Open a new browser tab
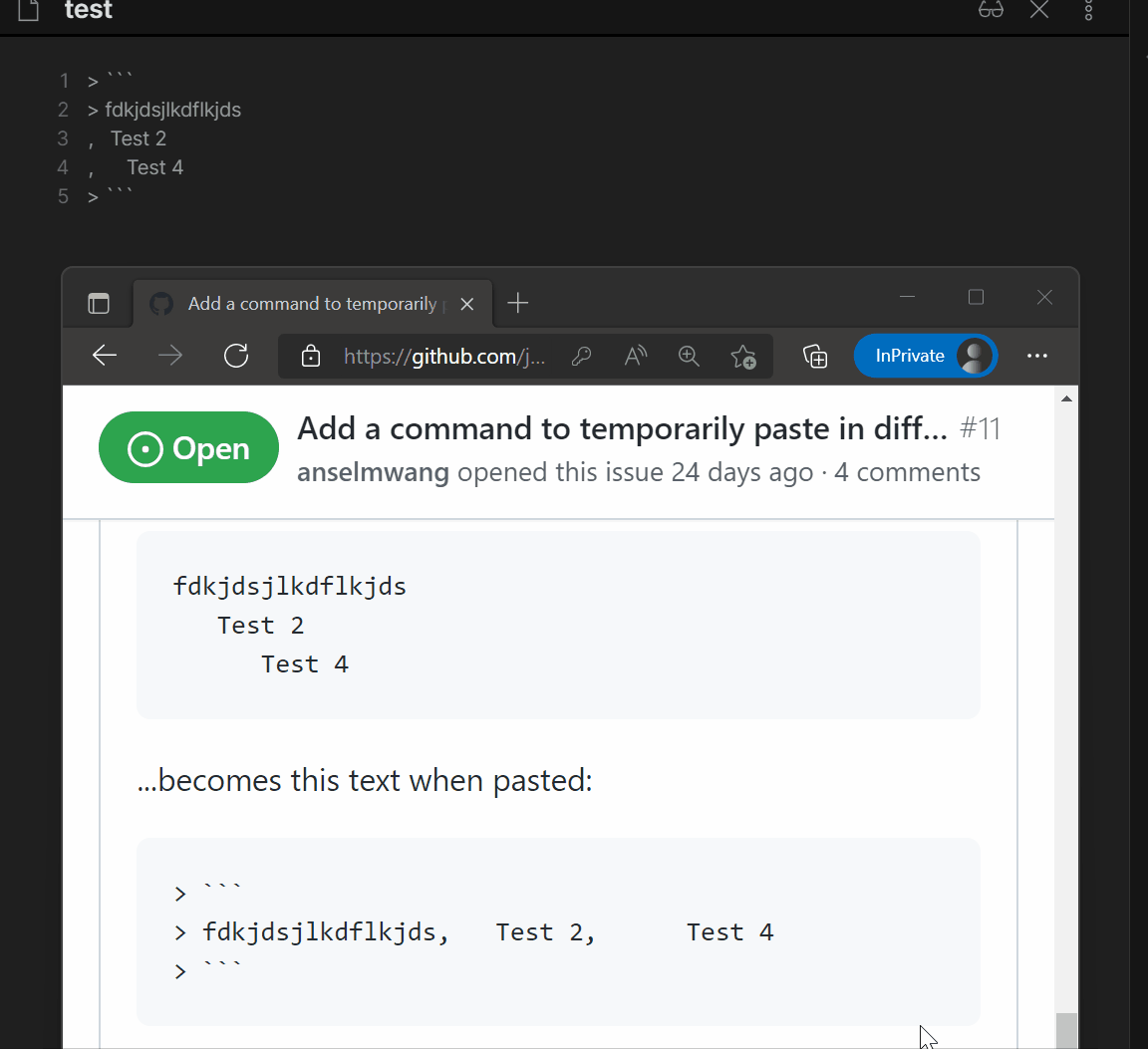 [x=517, y=303]
